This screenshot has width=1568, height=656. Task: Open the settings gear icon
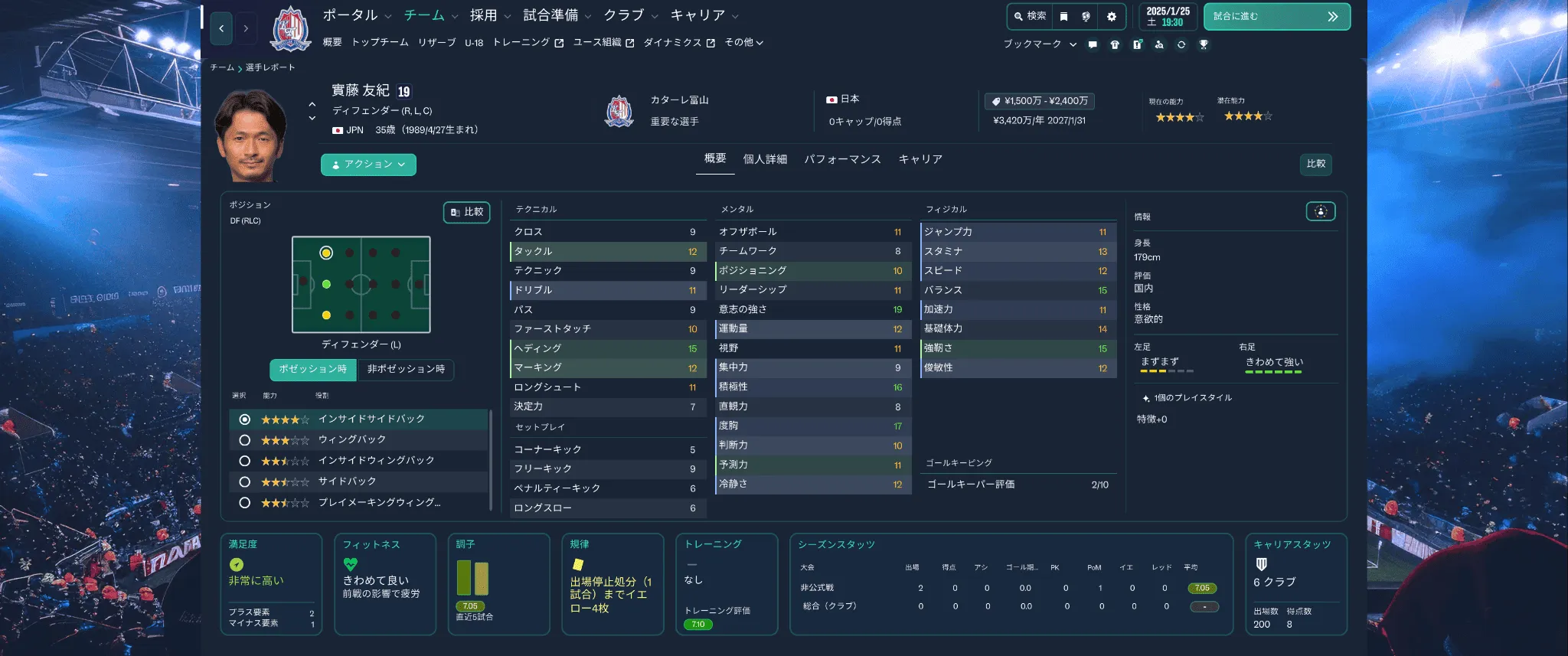pos(1112,16)
